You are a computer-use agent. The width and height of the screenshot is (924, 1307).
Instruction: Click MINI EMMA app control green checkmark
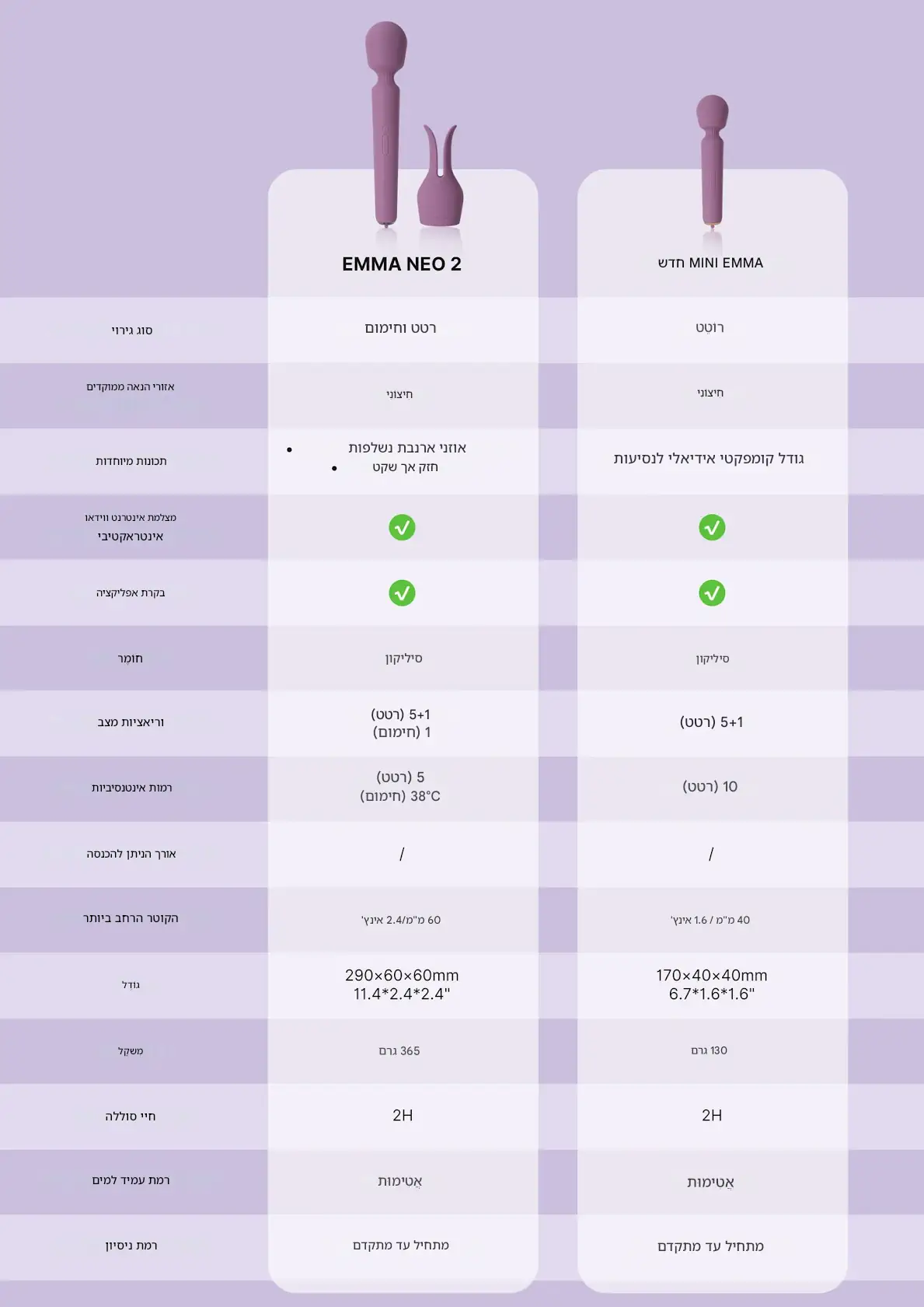click(x=712, y=593)
